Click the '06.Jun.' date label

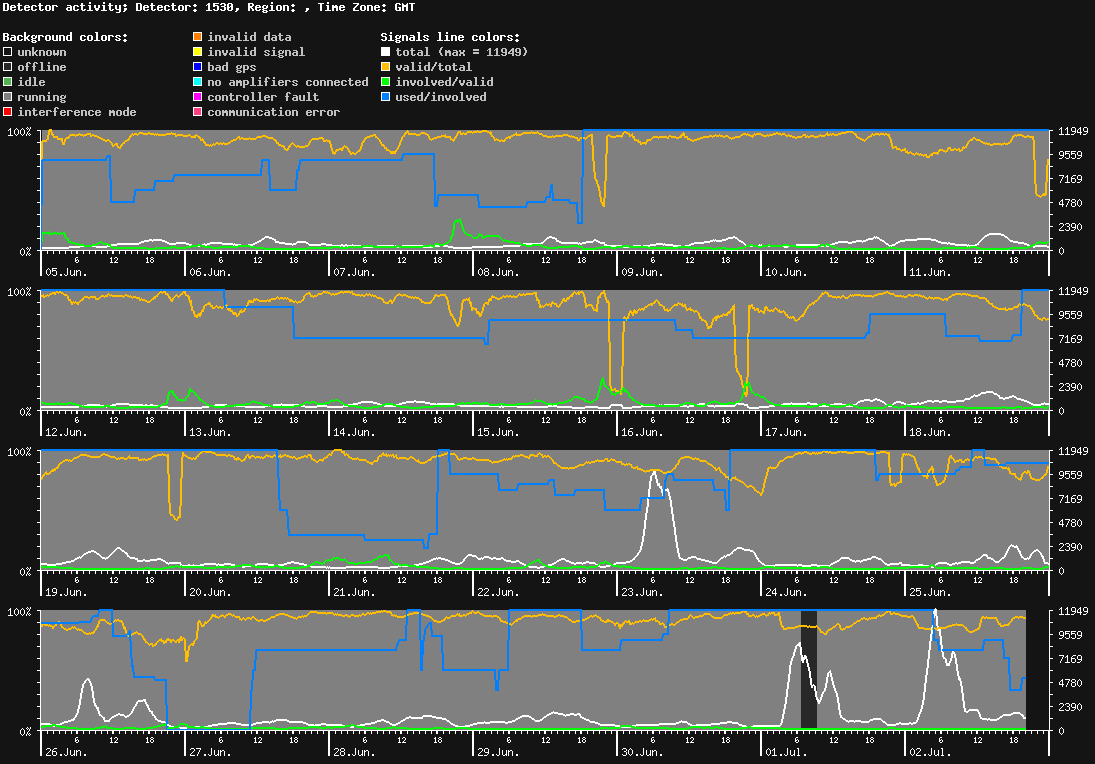tap(210, 272)
